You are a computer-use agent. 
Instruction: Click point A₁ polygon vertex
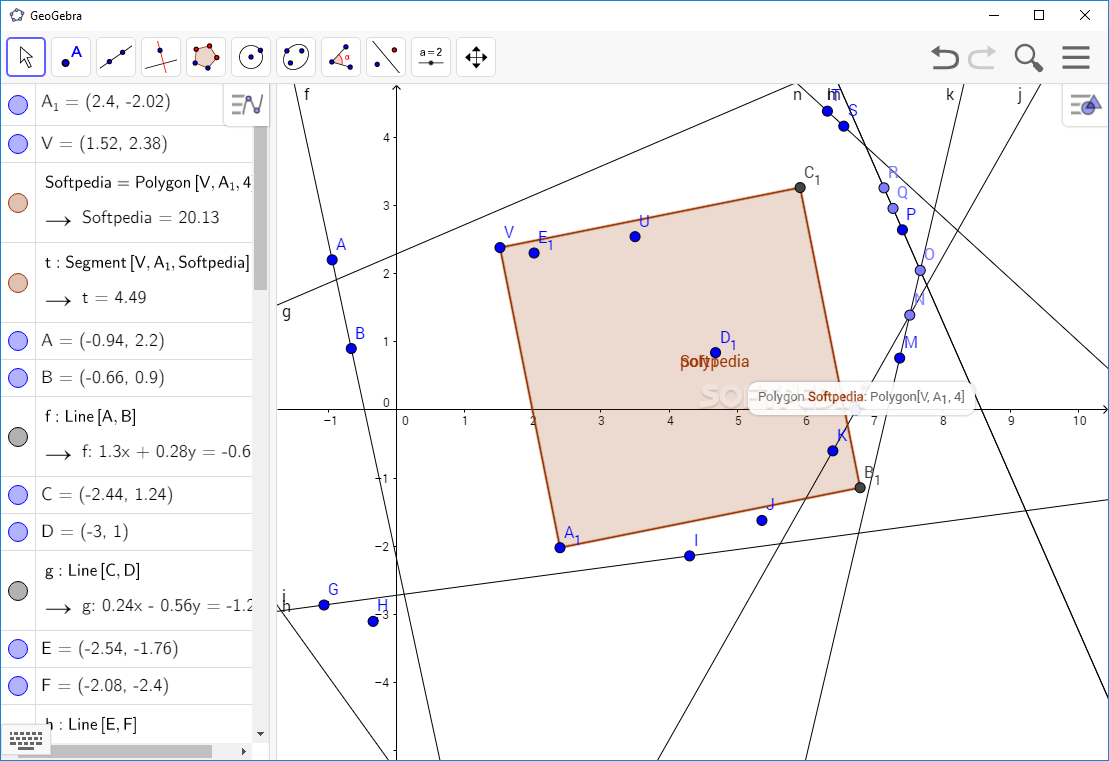coord(560,547)
